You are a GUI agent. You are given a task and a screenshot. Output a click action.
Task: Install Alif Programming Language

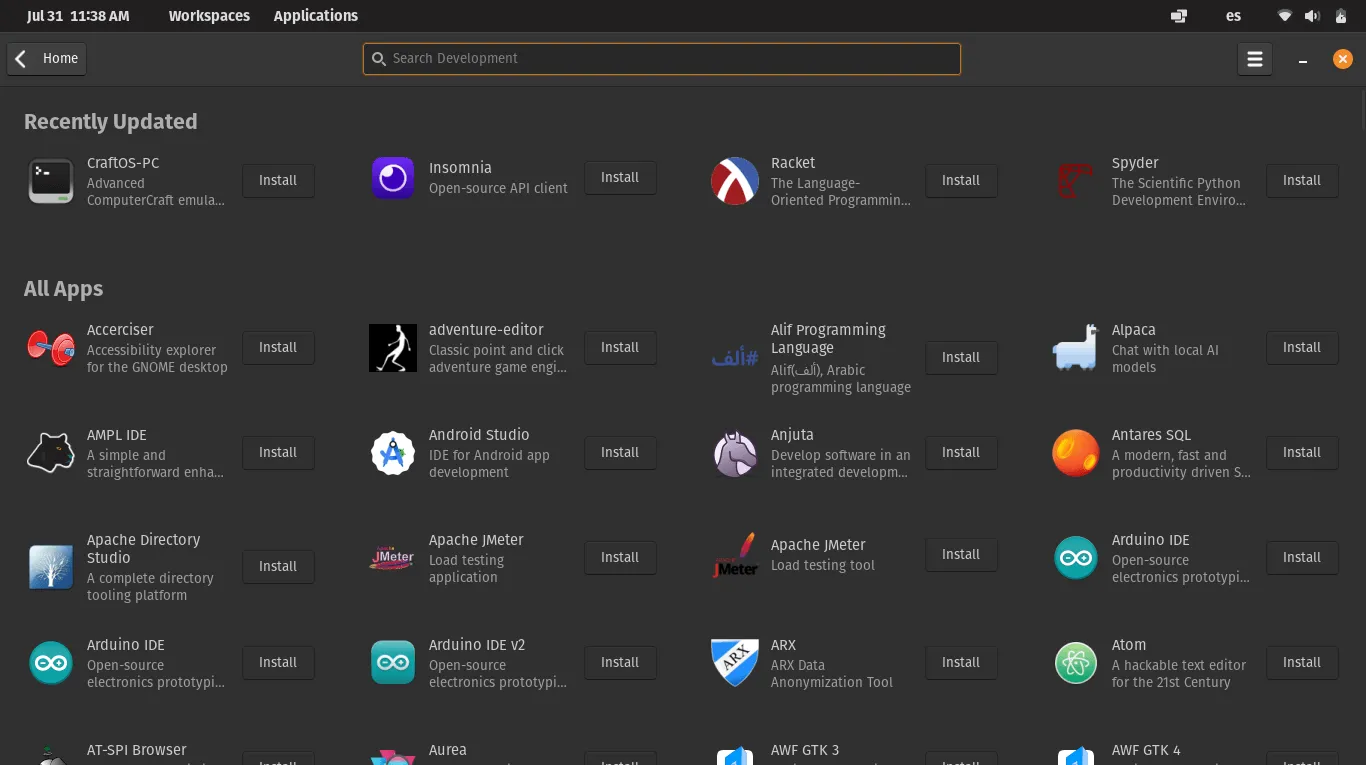point(961,358)
